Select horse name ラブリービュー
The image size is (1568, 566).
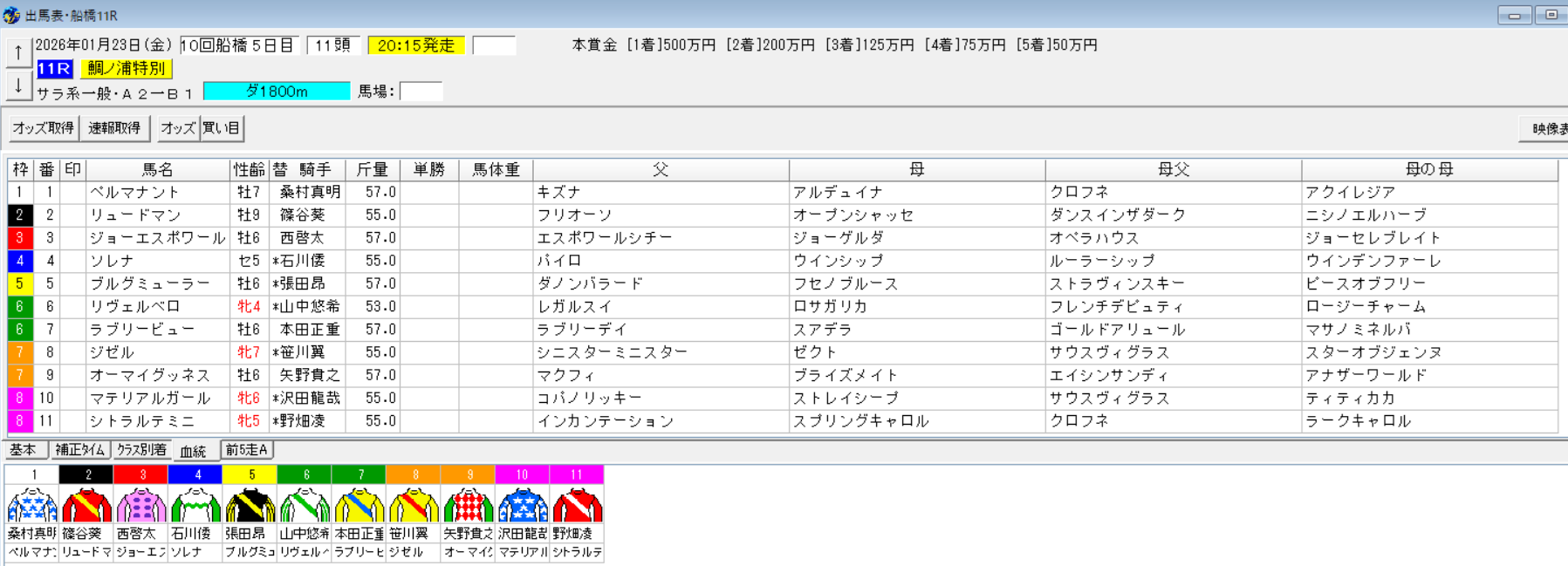142,330
